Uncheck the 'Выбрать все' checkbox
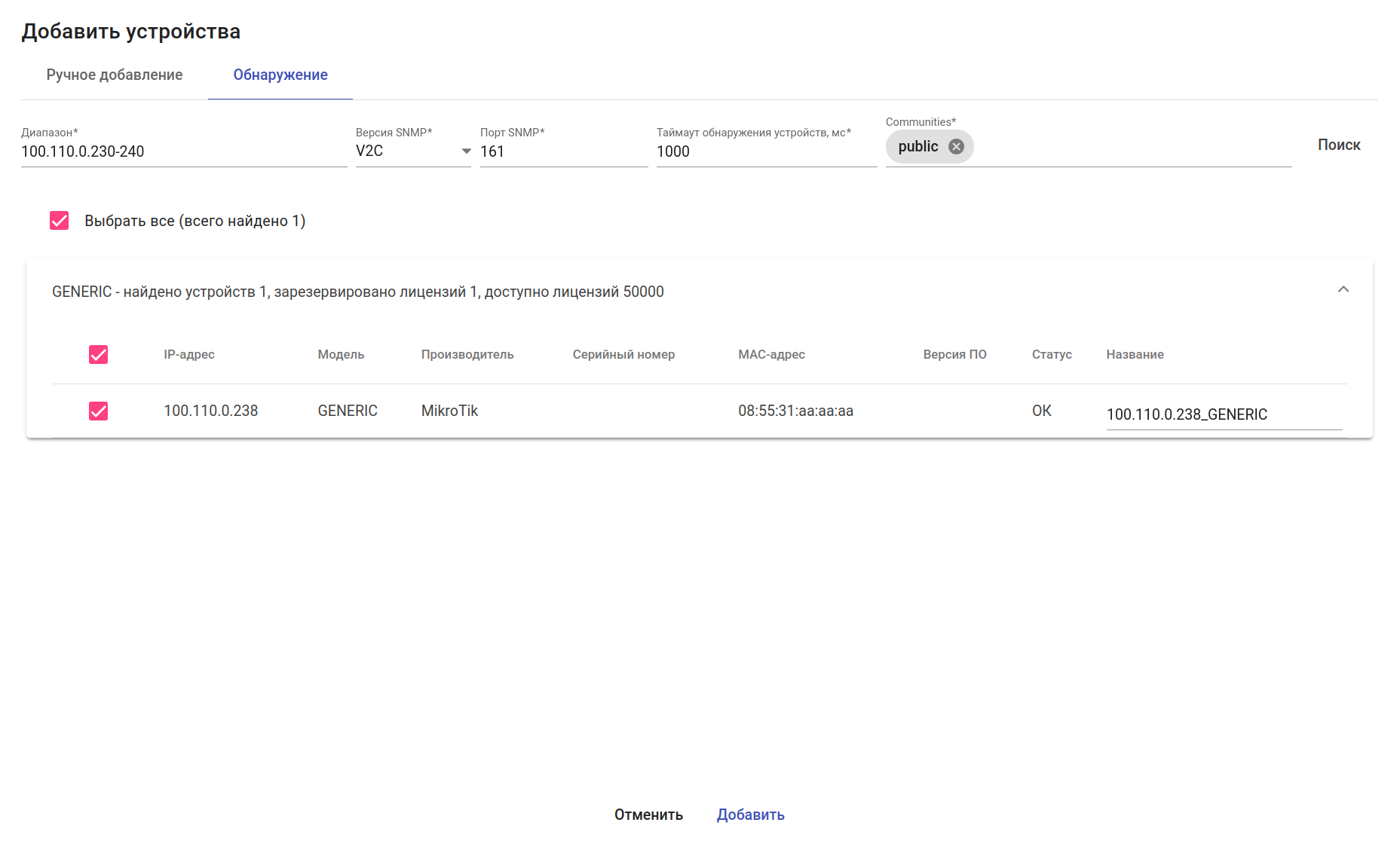This screenshot has width=1400, height=853. (x=60, y=221)
